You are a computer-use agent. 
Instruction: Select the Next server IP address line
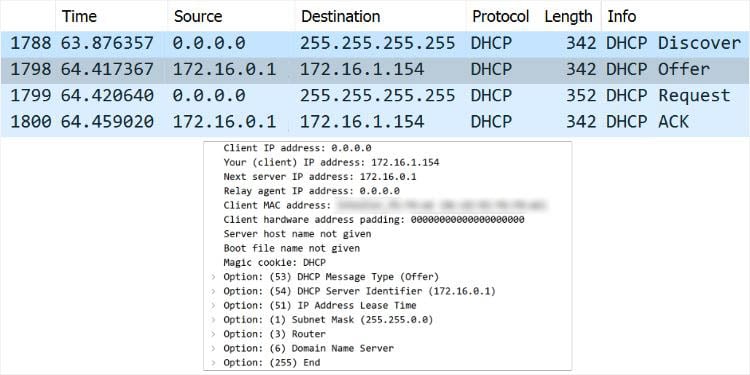320,177
